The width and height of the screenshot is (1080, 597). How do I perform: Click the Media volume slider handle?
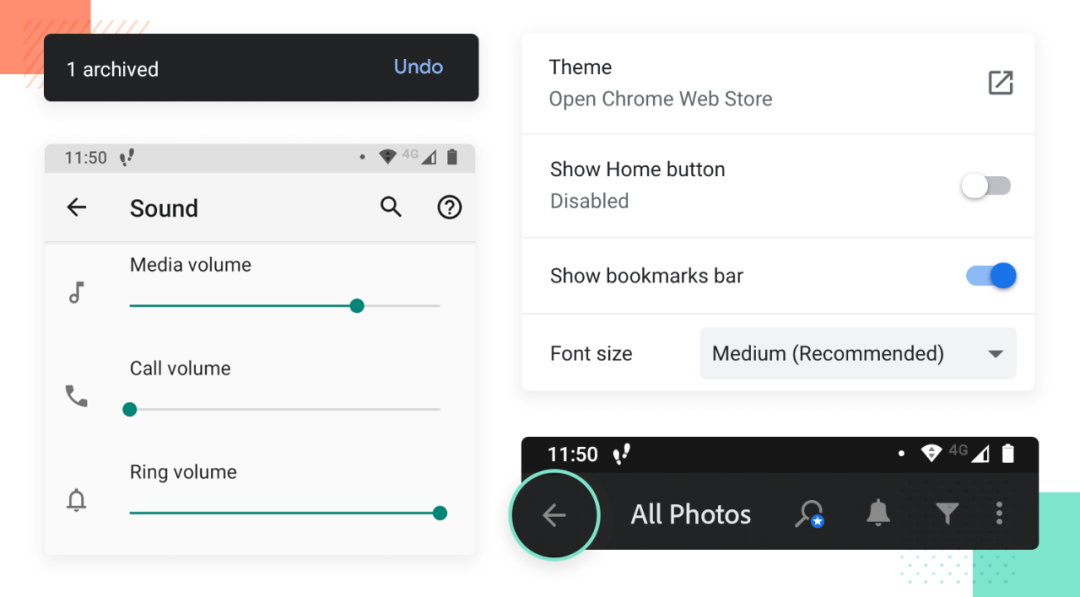coord(357,306)
